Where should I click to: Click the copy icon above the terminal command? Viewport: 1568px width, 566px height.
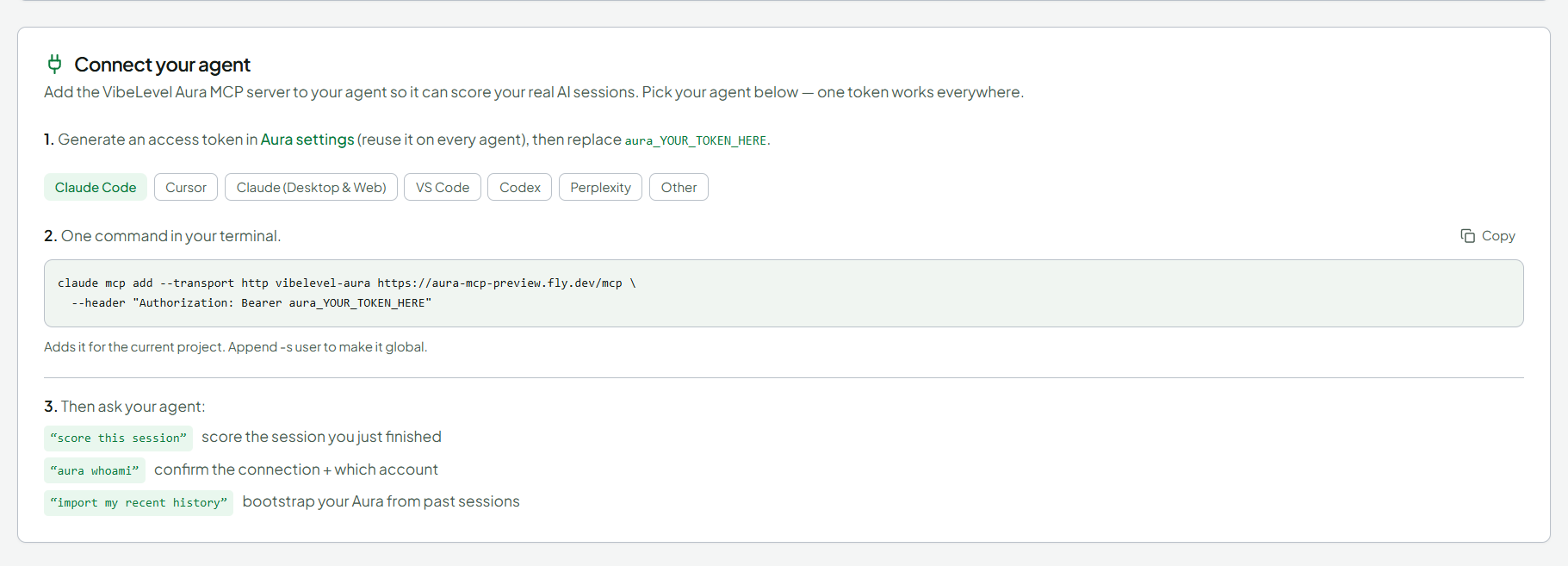coord(1467,236)
